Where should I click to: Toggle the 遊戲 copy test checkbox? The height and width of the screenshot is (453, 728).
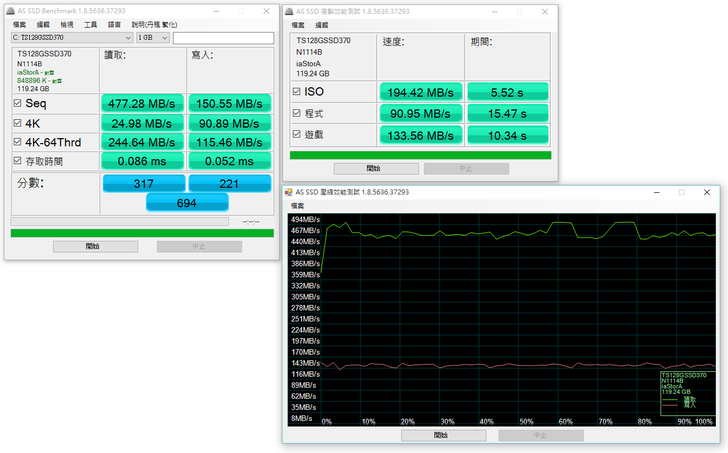pos(296,134)
